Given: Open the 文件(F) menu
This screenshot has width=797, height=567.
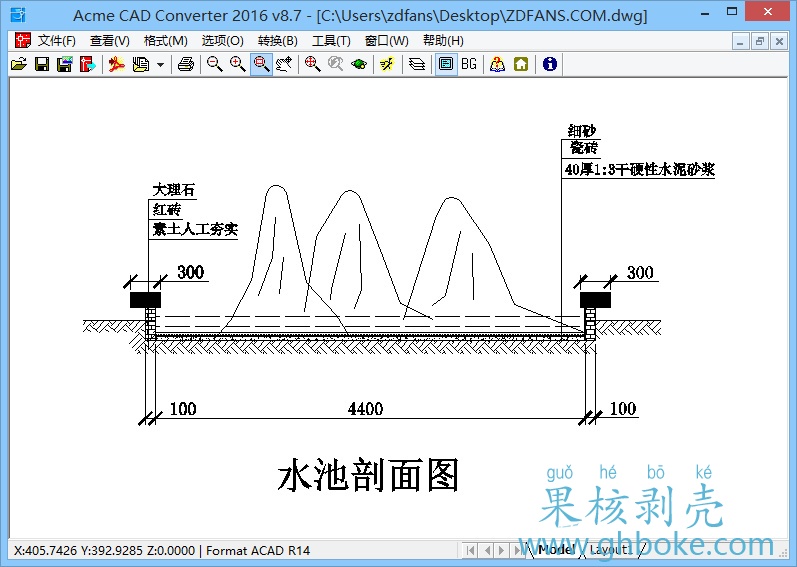Looking at the screenshot, I should click(x=56, y=41).
